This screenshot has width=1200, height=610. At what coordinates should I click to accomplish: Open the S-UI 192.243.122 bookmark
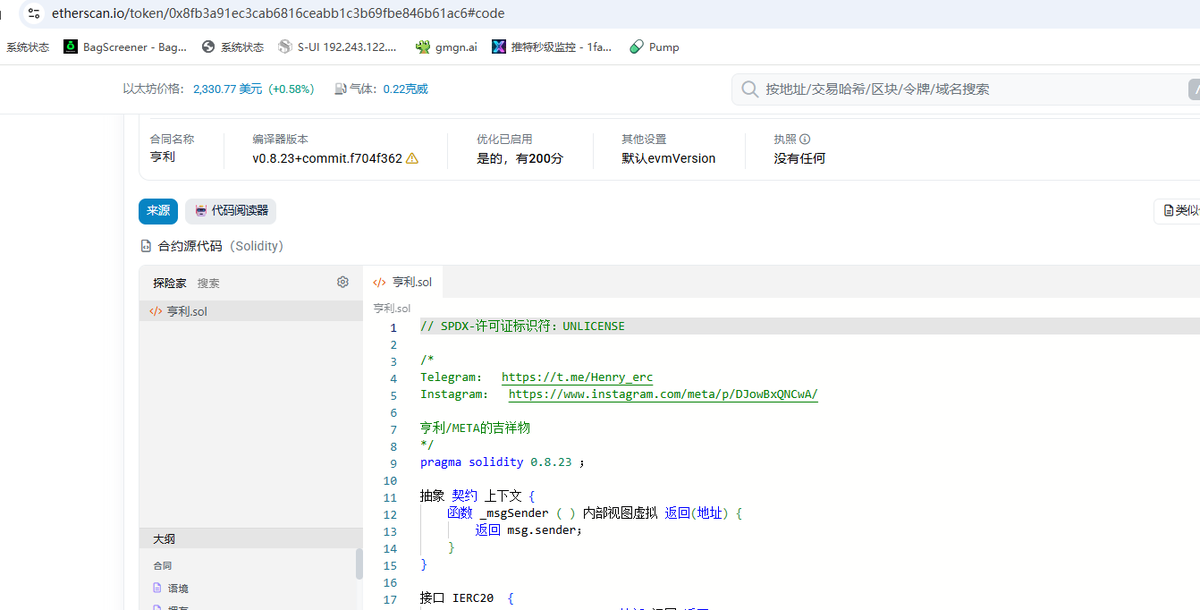[337, 47]
